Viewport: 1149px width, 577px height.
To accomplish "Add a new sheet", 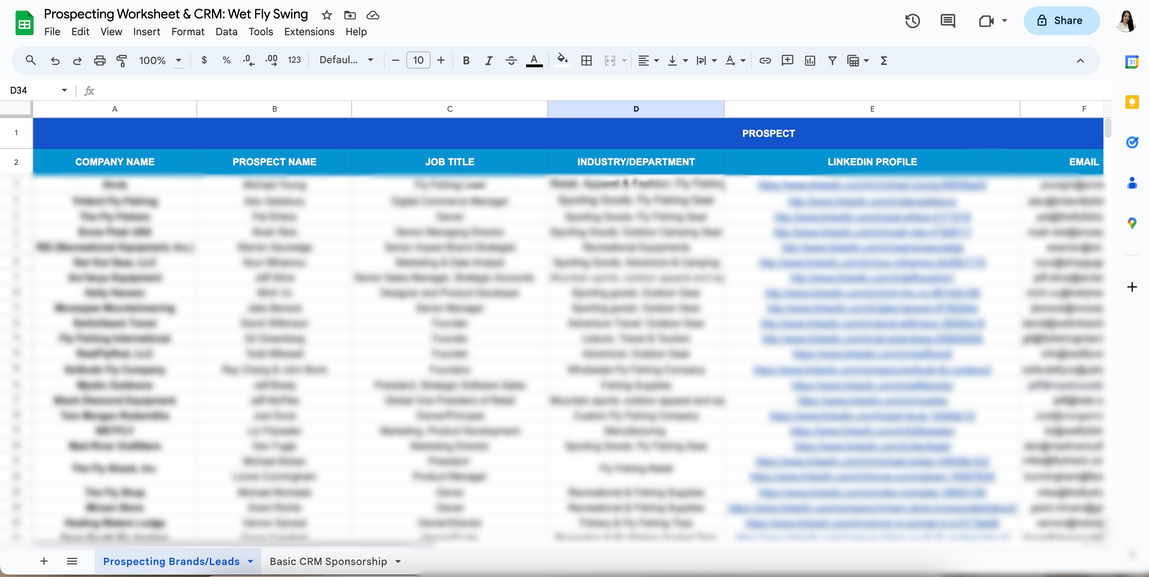I will pyautogui.click(x=44, y=562).
